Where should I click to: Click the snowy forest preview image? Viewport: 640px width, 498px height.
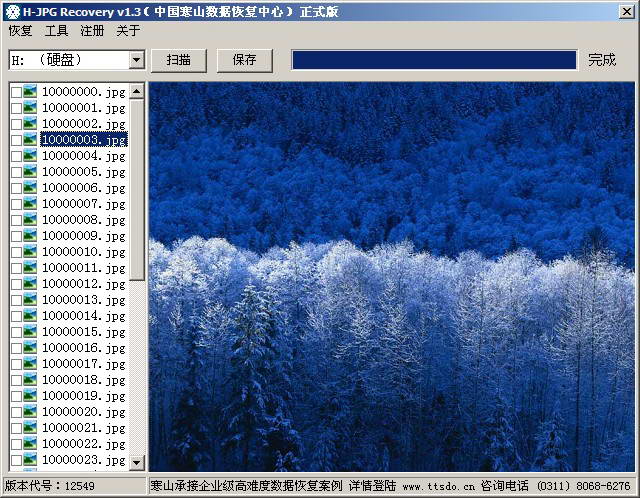pyautogui.click(x=392, y=277)
